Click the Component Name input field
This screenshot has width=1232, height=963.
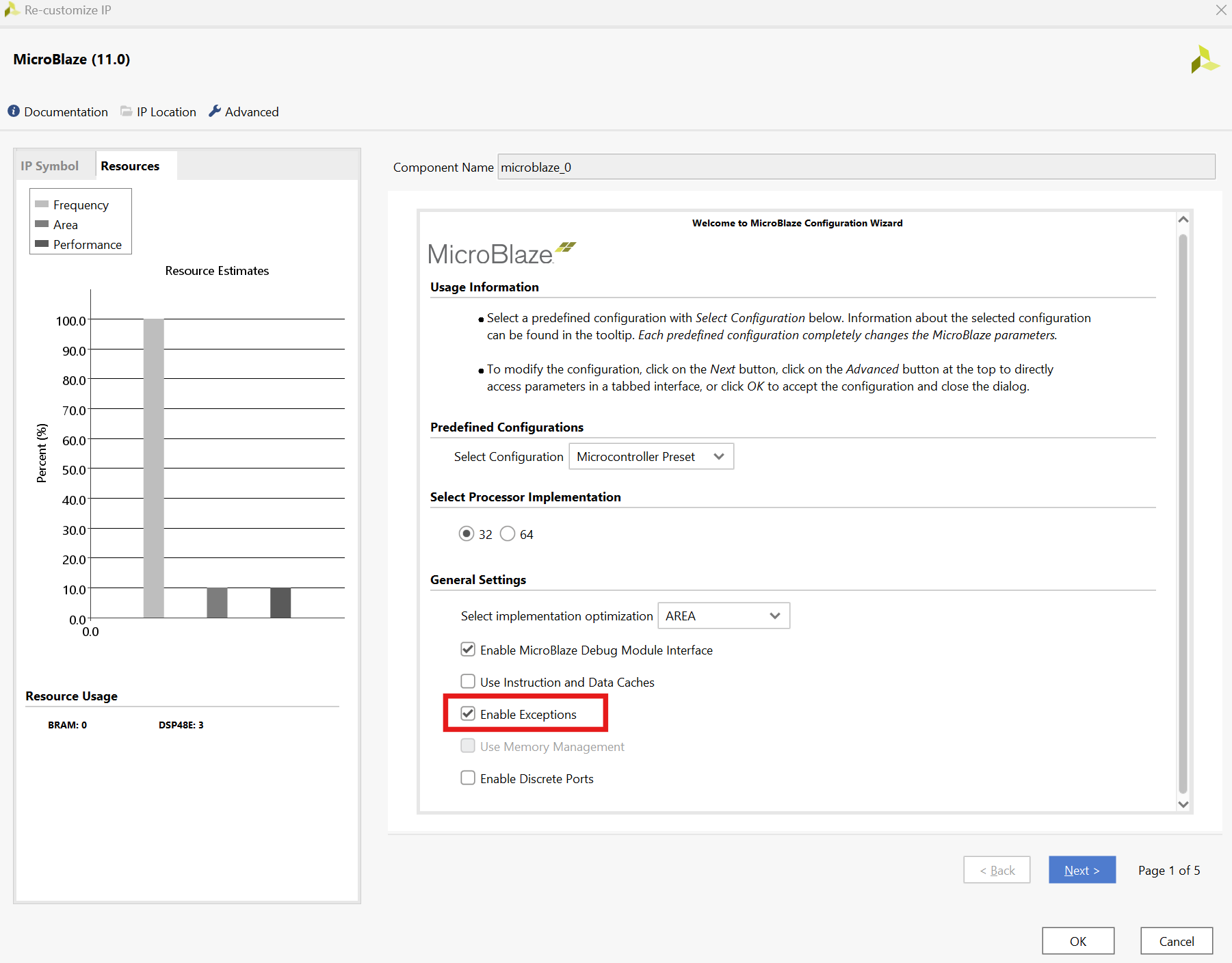856,167
